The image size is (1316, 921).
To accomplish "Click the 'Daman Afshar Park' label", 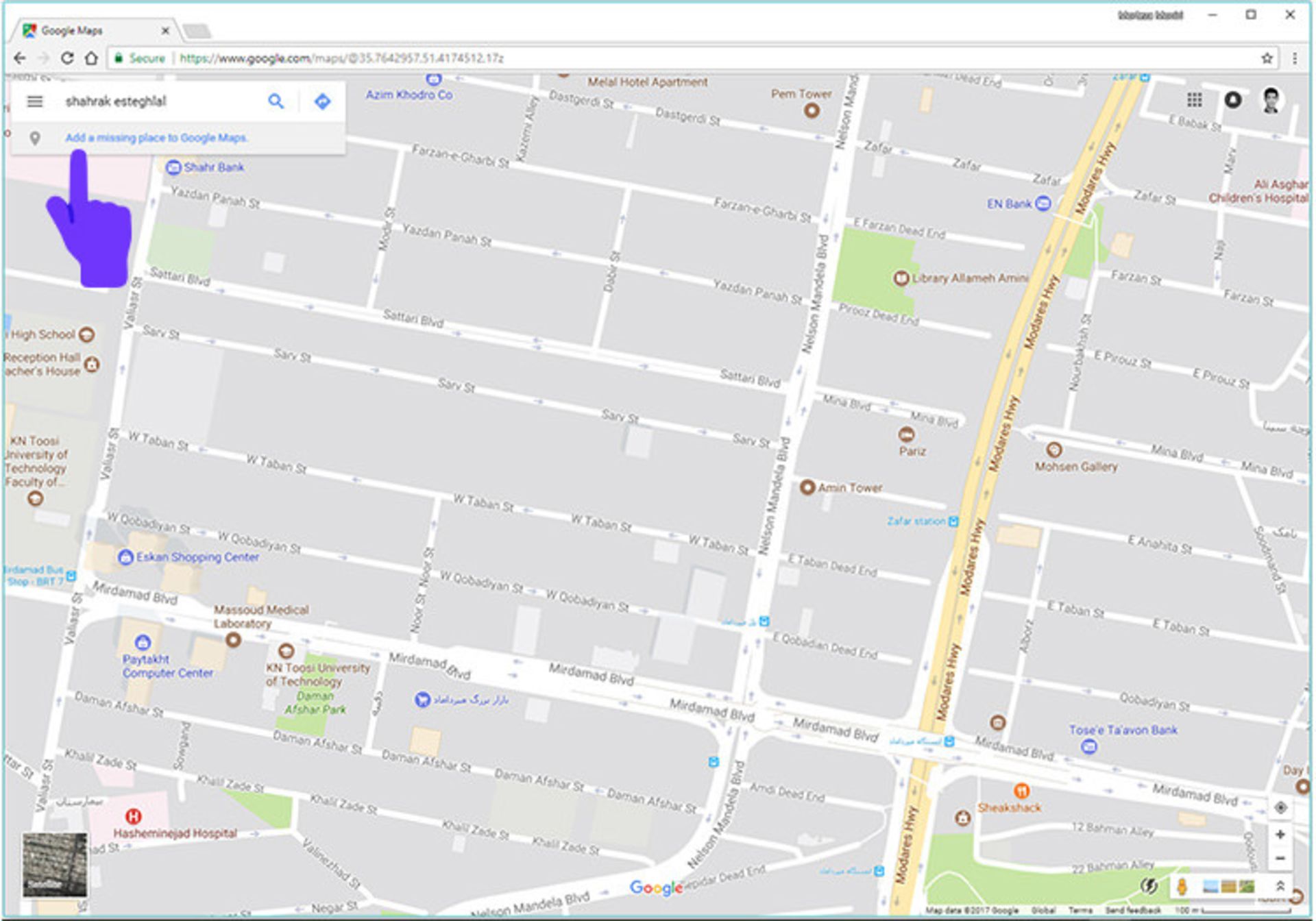I will (x=315, y=702).
